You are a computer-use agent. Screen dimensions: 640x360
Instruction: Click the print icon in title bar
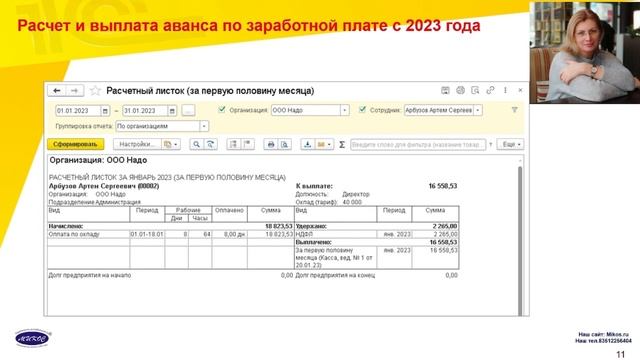460,91
